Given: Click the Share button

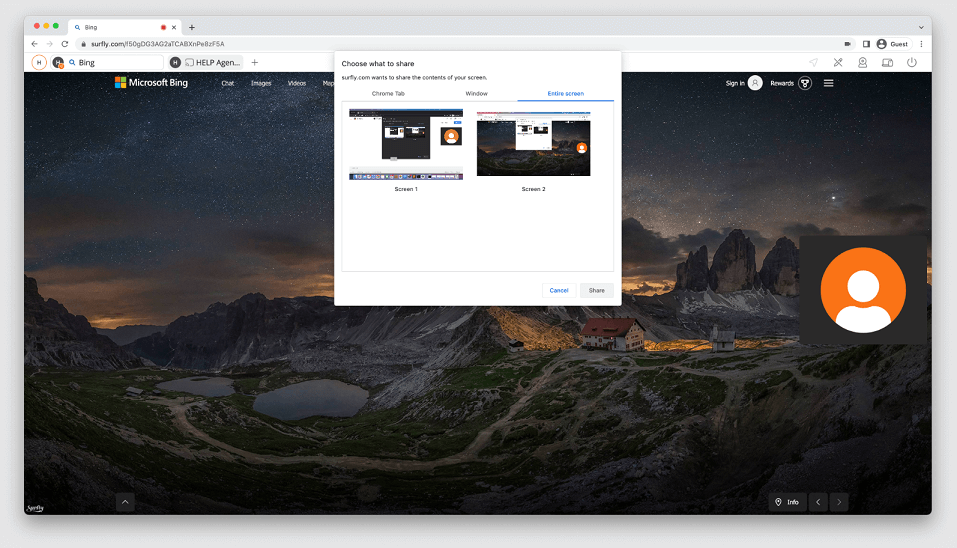Looking at the screenshot, I should pos(596,290).
